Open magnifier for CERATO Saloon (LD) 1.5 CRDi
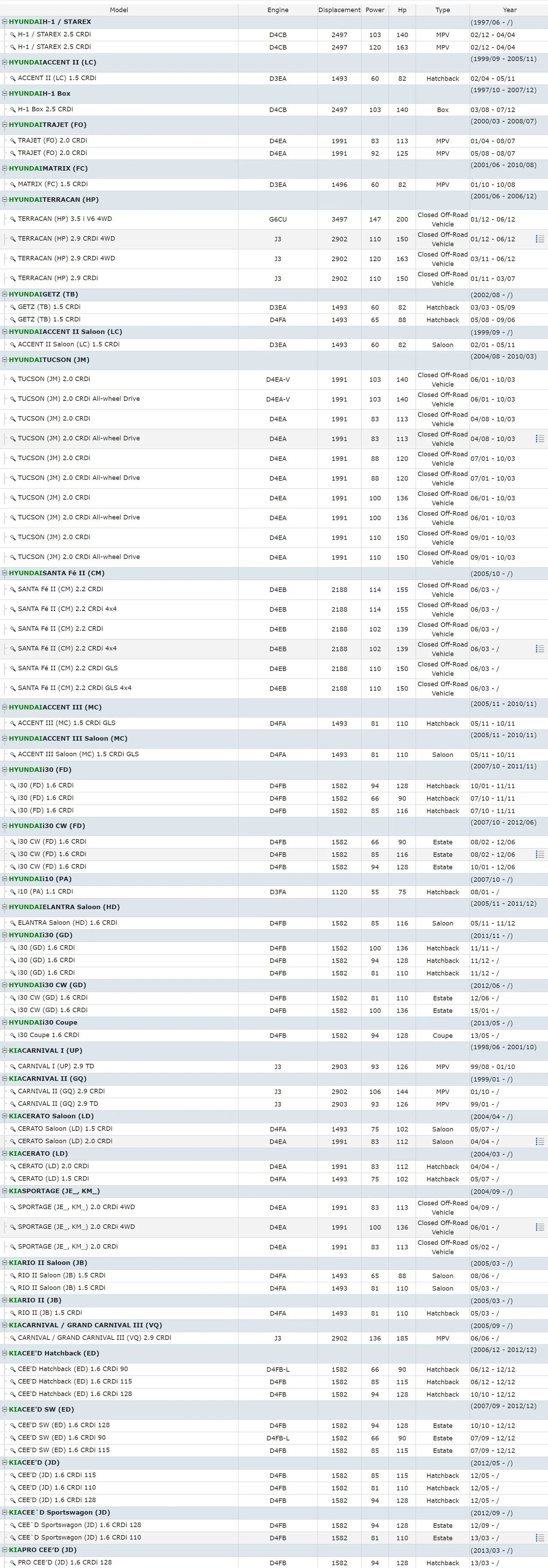Viewport: 548px width, 1568px height. 13,1129
